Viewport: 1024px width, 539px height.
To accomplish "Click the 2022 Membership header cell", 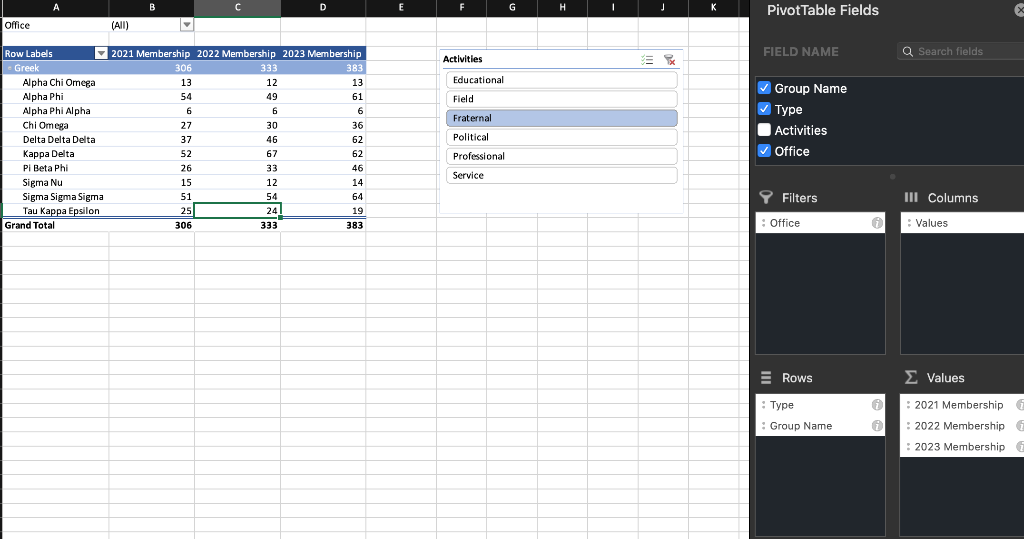I will (x=238, y=54).
